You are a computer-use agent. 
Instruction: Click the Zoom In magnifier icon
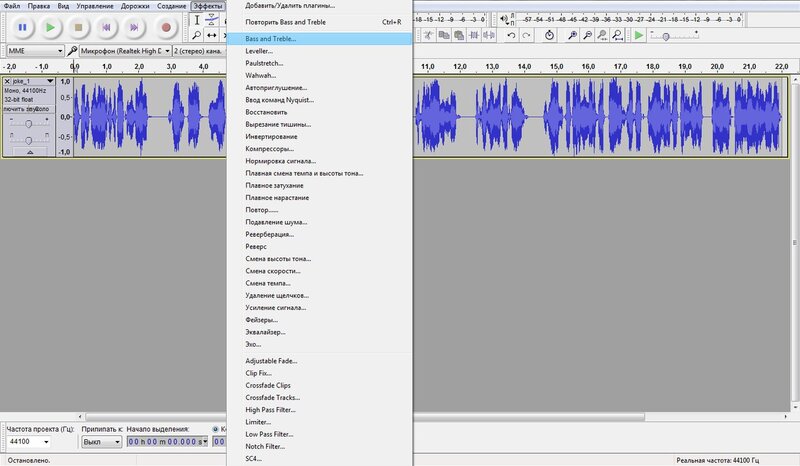573,35
